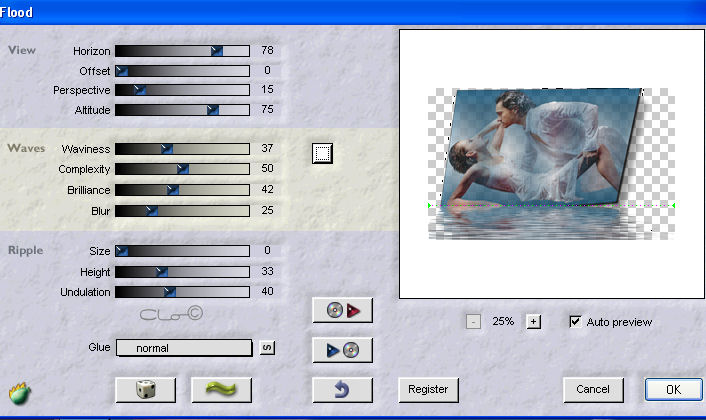Confirm with the OK button
This screenshot has height=420, width=706.
(x=673, y=390)
